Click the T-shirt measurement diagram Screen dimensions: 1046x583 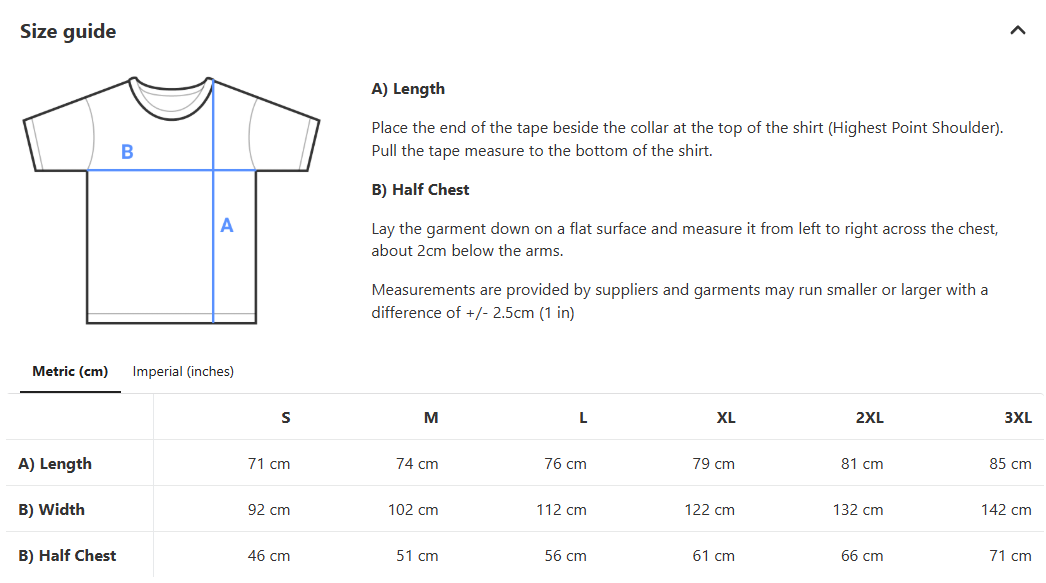171,200
